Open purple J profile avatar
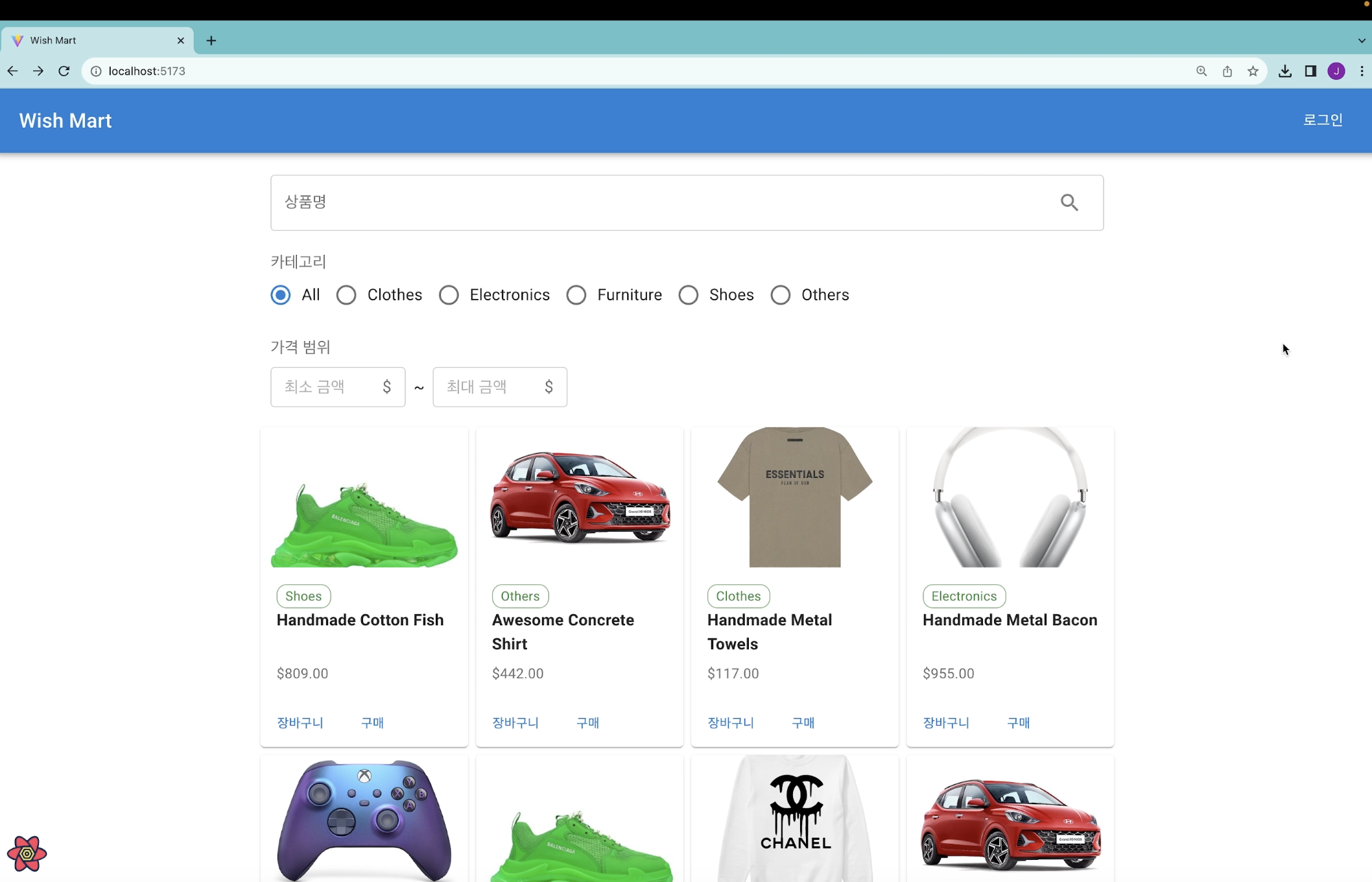The height and width of the screenshot is (882, 1372). click(1336, 71)
